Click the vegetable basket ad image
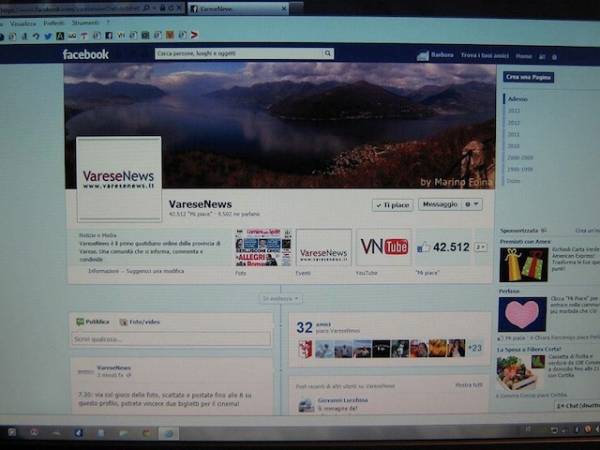600x450 pixels. [x=515, y=373]
